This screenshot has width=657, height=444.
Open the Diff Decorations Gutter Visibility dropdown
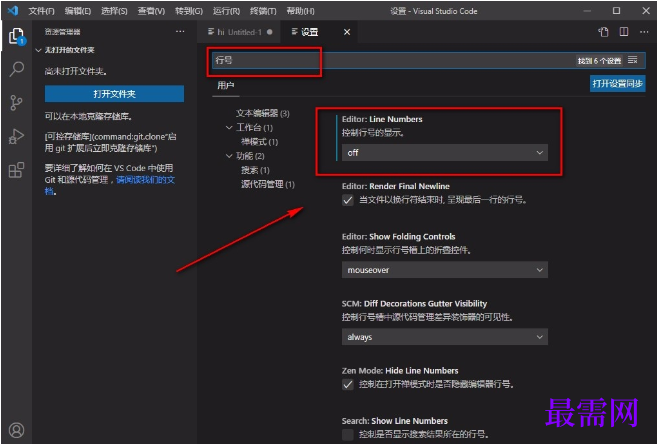(445, 337)
